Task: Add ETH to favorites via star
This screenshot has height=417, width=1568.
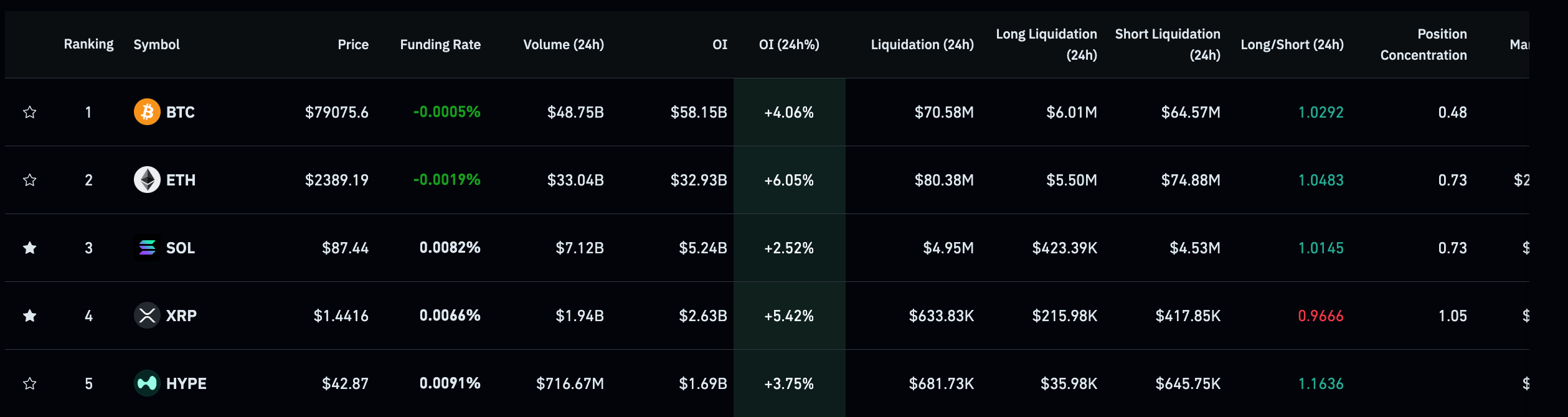Action: point(29,180)
